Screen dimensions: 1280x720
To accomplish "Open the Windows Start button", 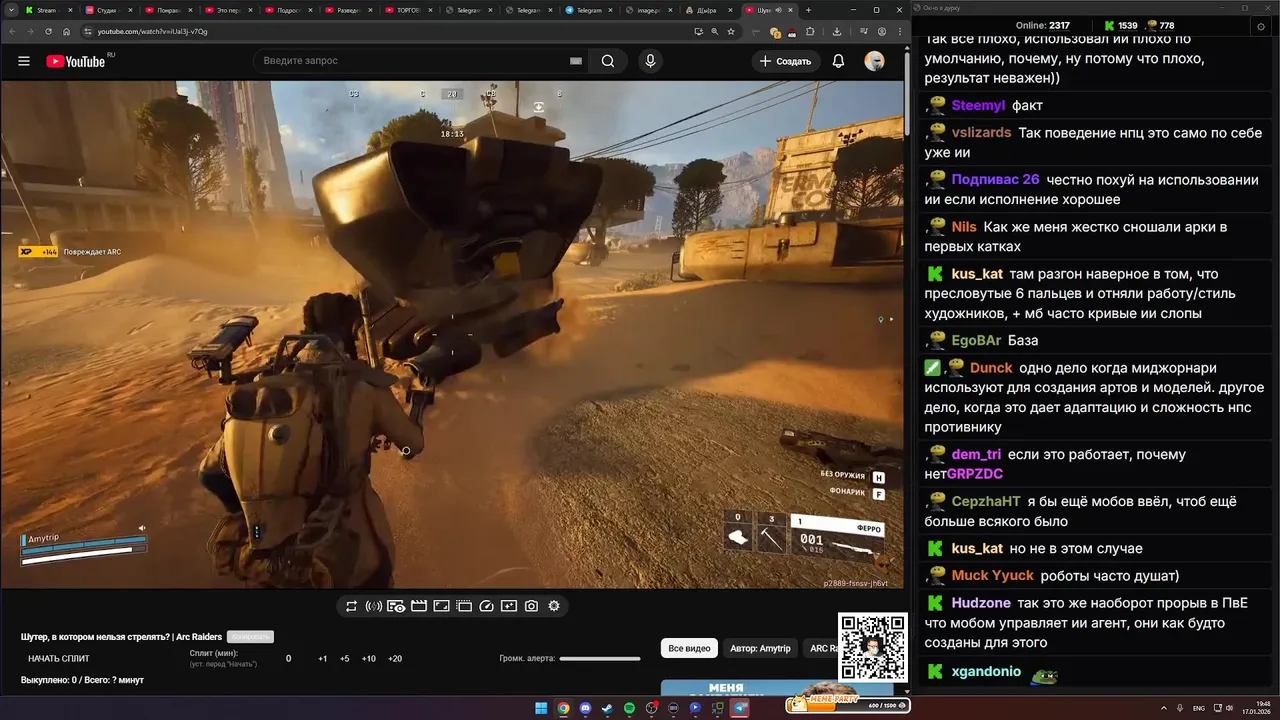I will (541, 708).
